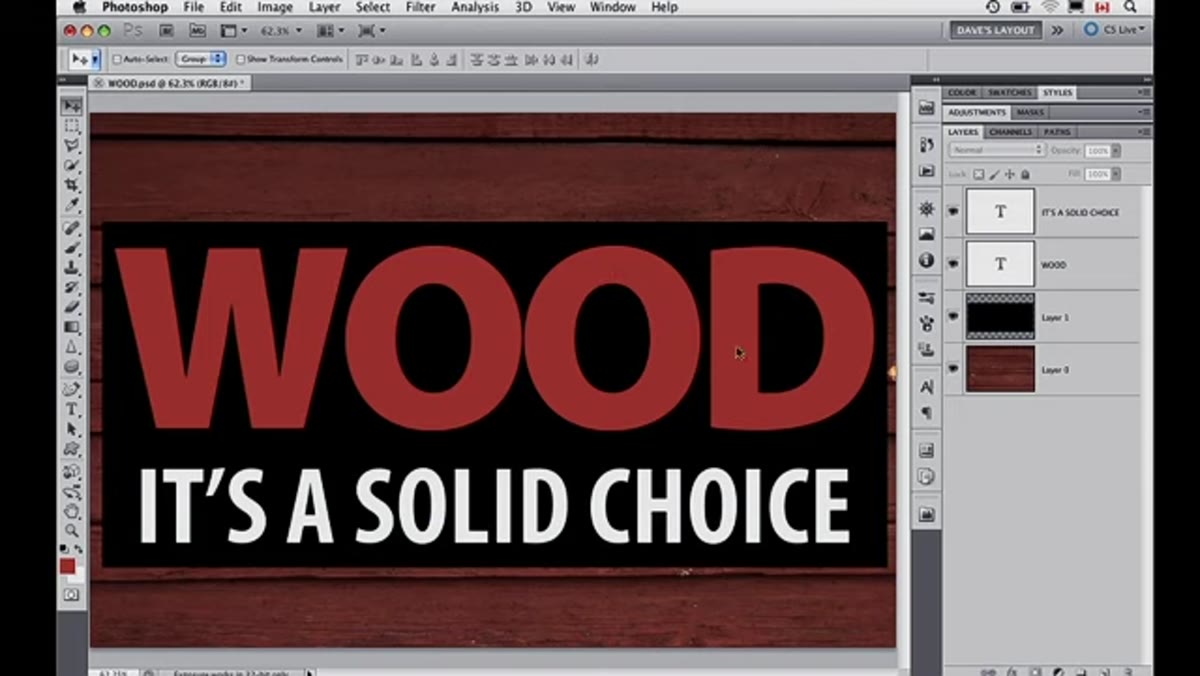Open the Filter menu
Screen dimensions: 1200x676
click(420, 7)
